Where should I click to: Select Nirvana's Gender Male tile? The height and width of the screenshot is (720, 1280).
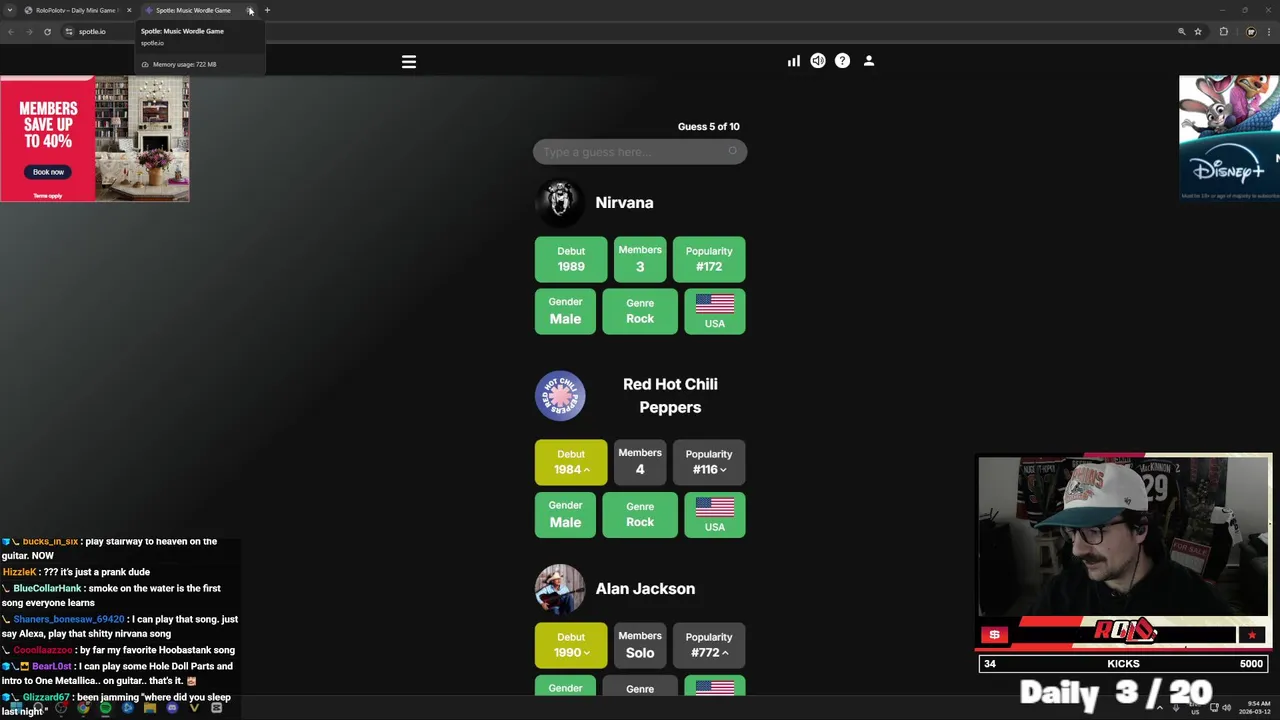click(565, 311)
